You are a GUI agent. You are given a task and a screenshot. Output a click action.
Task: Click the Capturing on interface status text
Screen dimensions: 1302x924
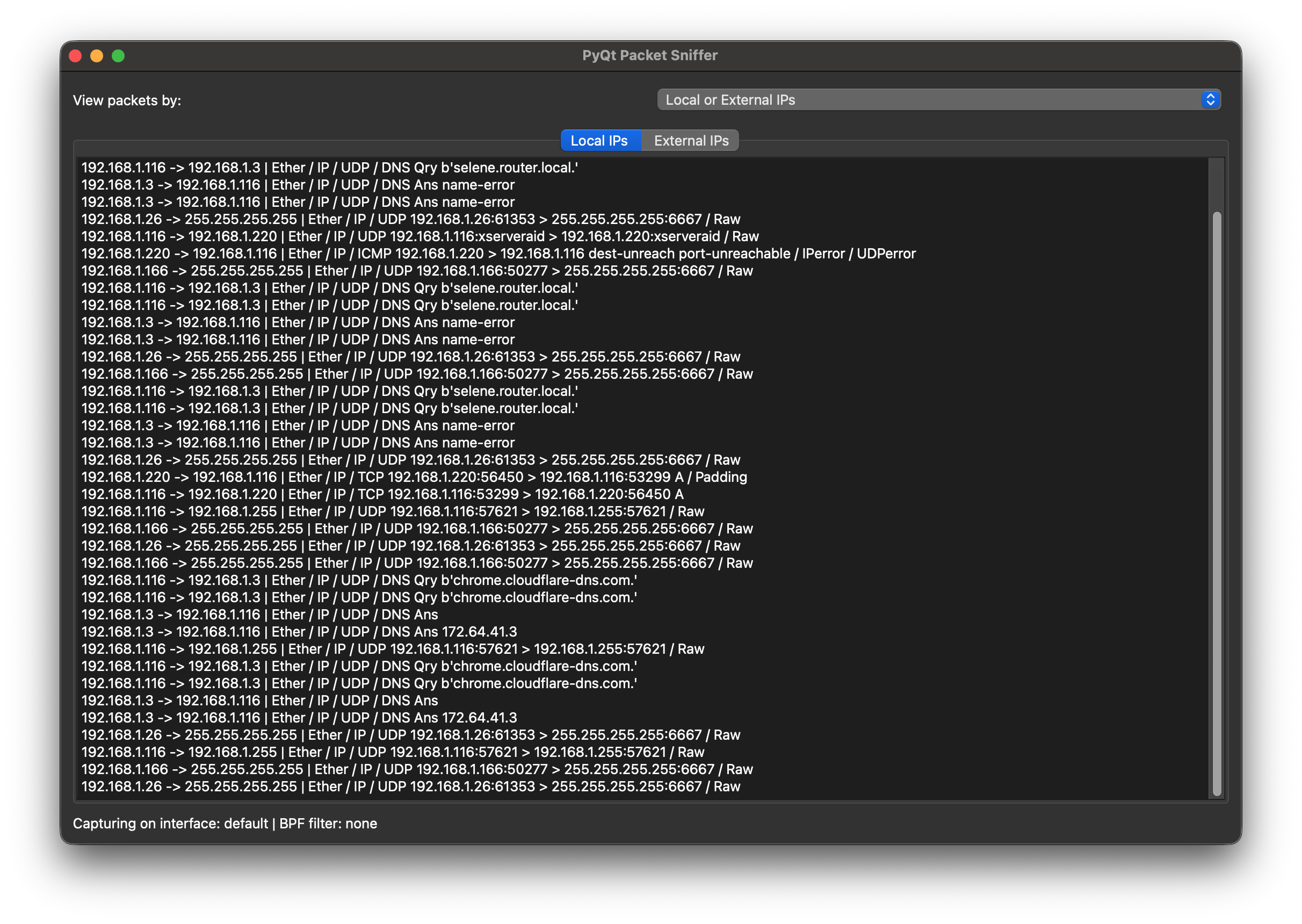coord(225,824)
